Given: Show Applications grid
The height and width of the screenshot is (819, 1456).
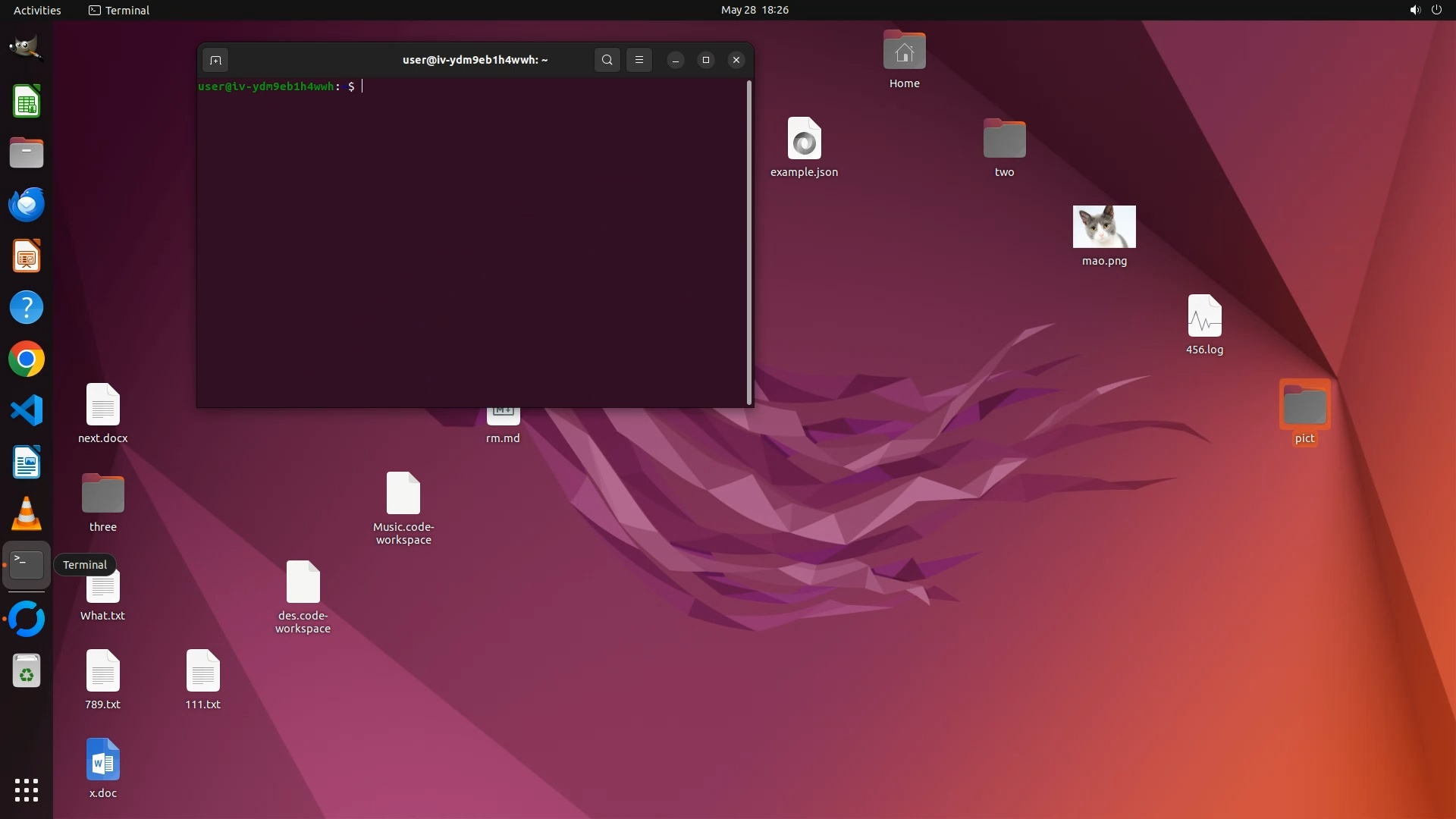Looking at the screenshot, I should (26, 790).
